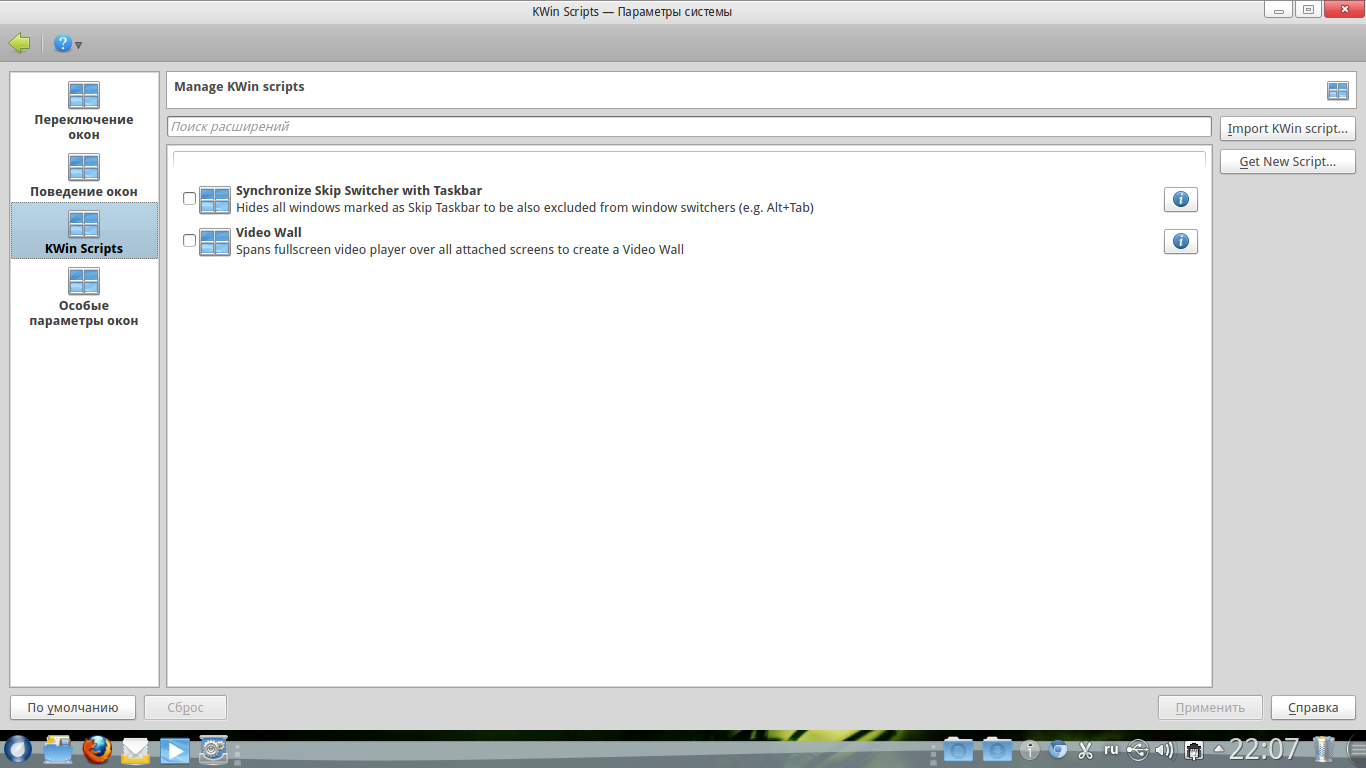The height and width of the screenshot is (768, 1366).
Task: Open Справка help button
Action: tap(1313, 708)
